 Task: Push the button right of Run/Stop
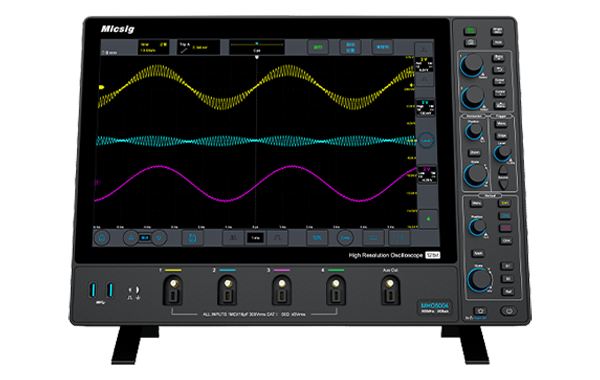point(497,31)
